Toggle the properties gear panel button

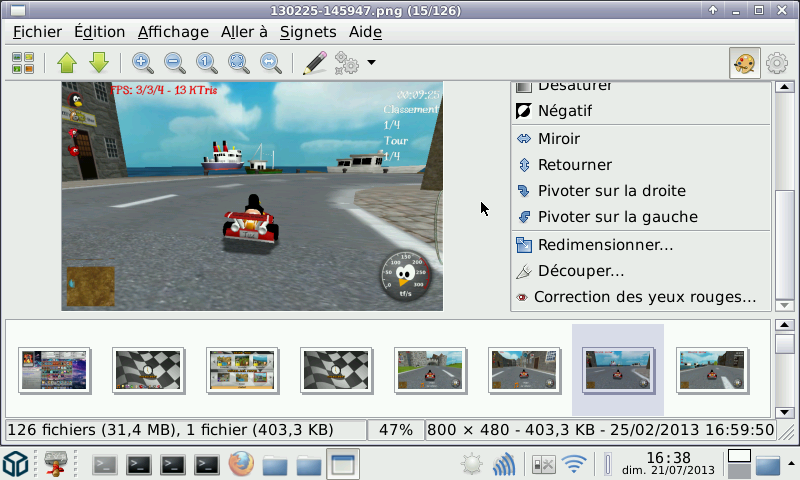[777, 63]
